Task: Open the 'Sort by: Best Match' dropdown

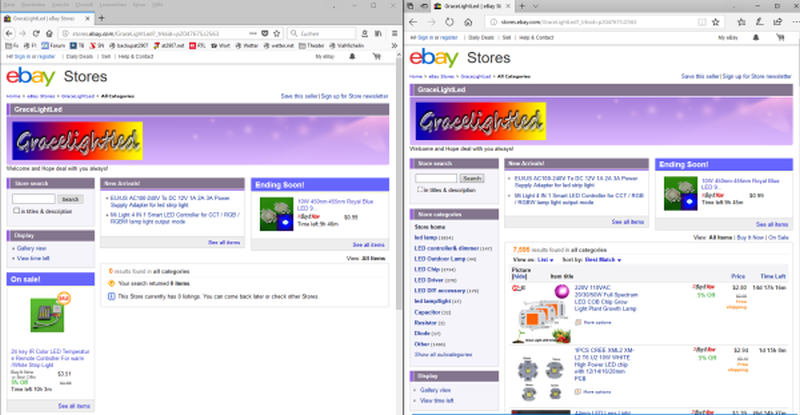Action: pyautogui.click(x=603, y=260)
